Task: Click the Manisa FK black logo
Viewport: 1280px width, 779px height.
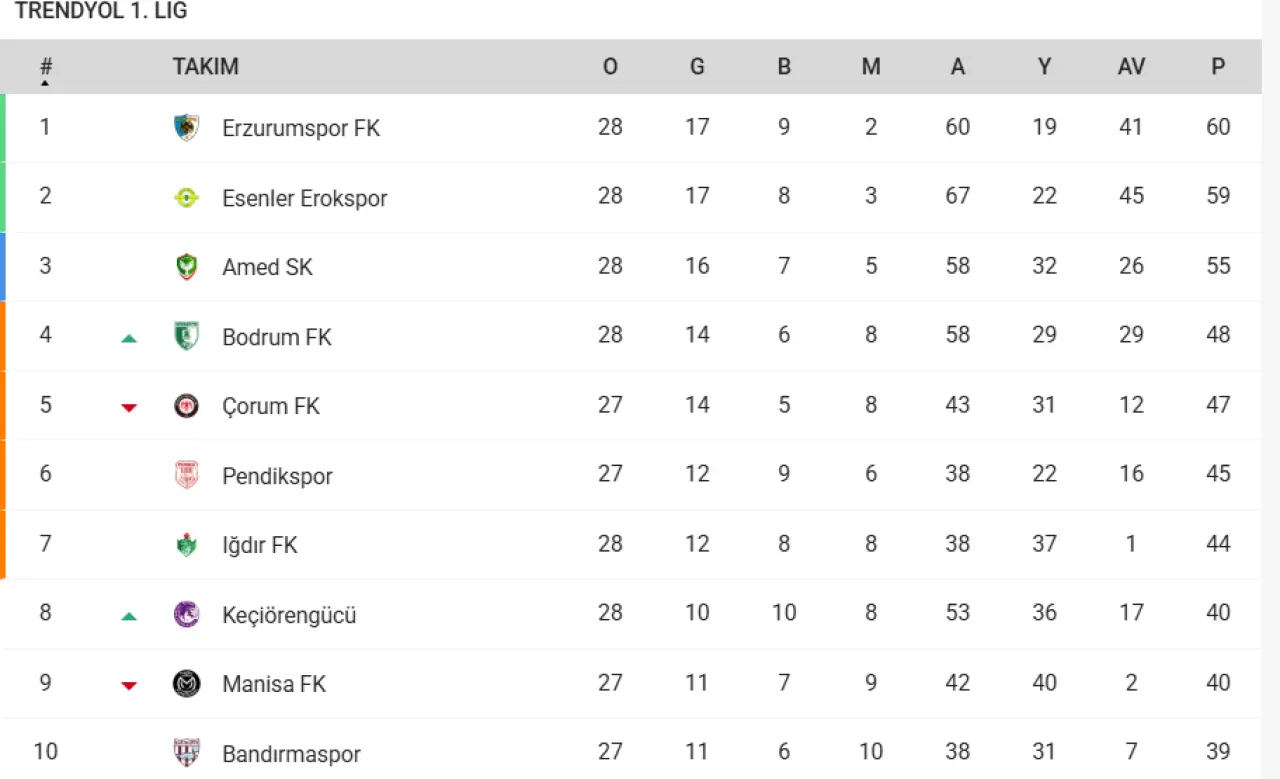Action: (187, 684)
